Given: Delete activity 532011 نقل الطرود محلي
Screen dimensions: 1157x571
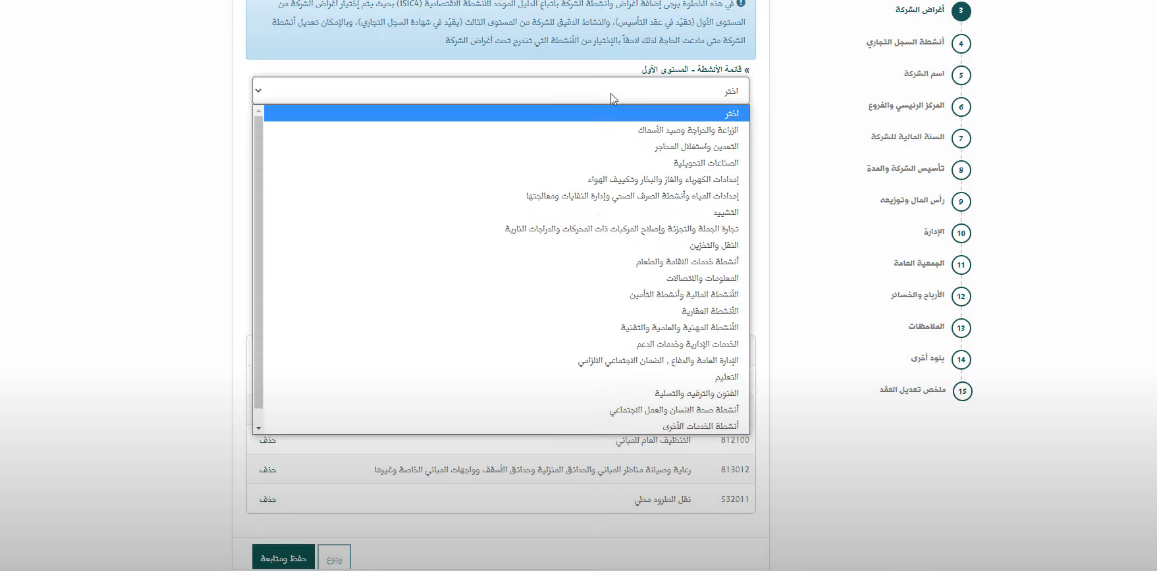Looking at the screenshot, I should (x=267, y=499).
